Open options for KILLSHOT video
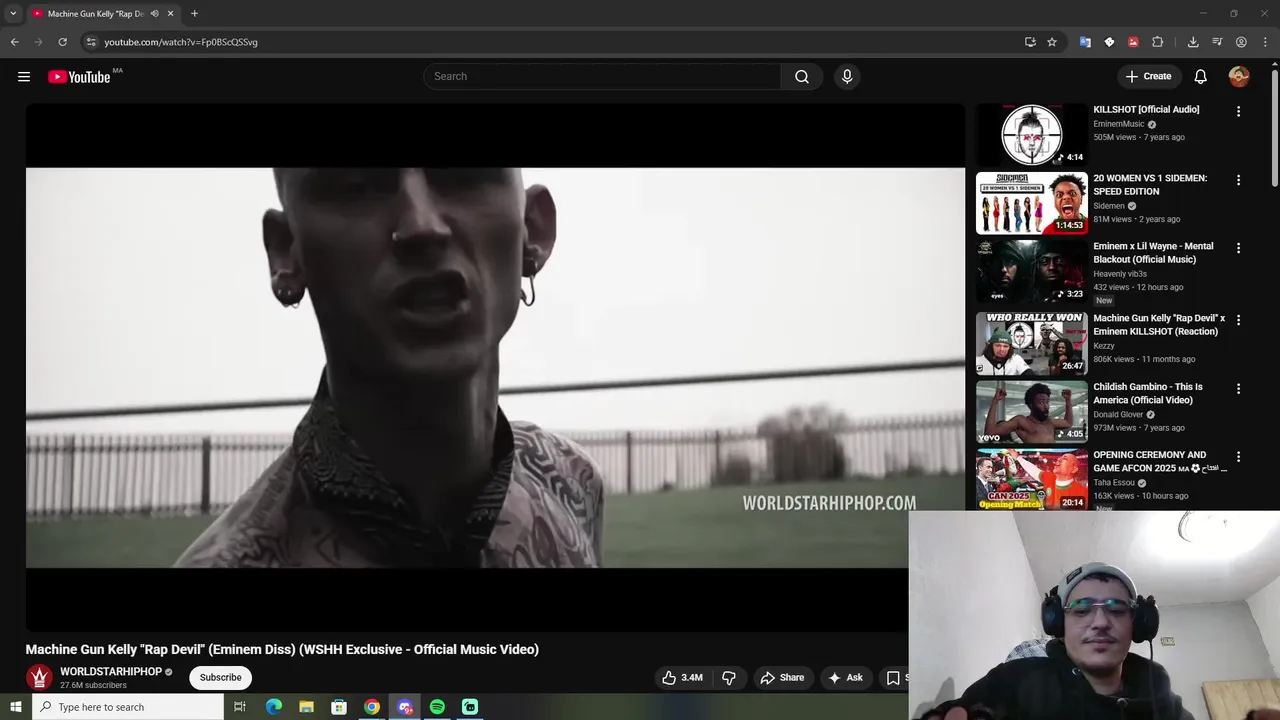This screenshot has width=1280, height=720. tap(1238, 112)
